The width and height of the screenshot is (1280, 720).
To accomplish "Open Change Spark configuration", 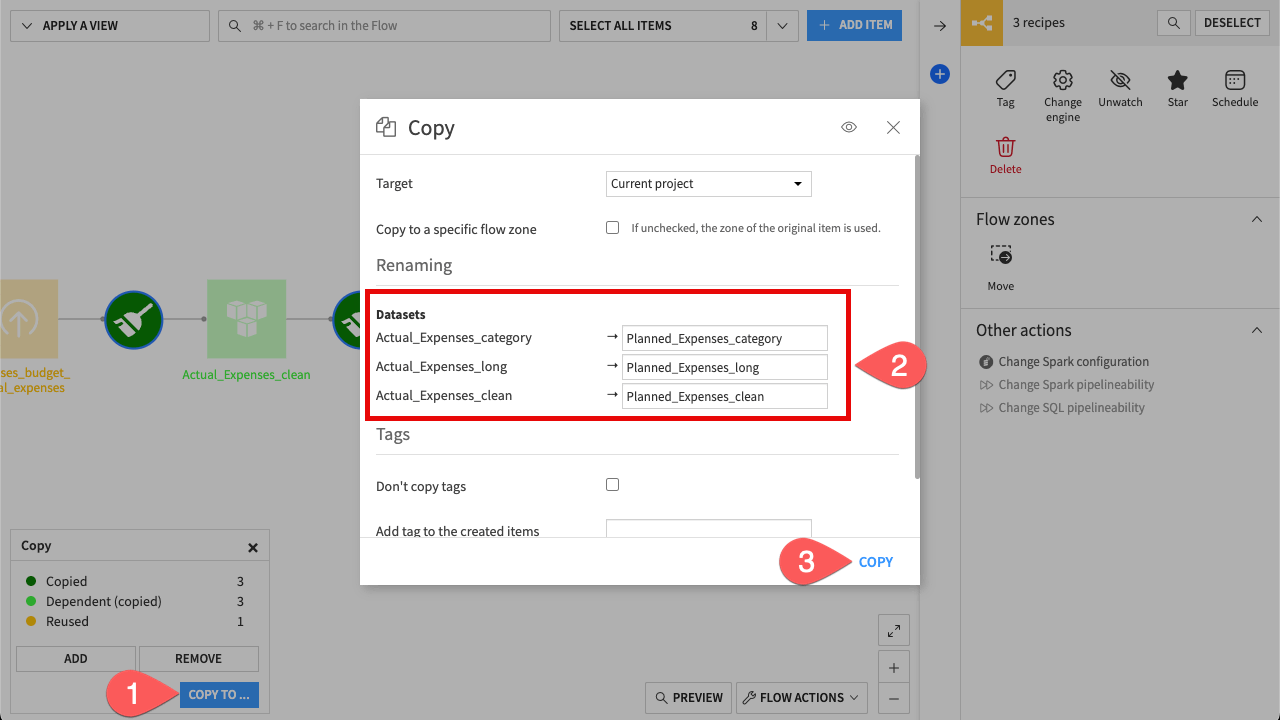I will 1073,361.
